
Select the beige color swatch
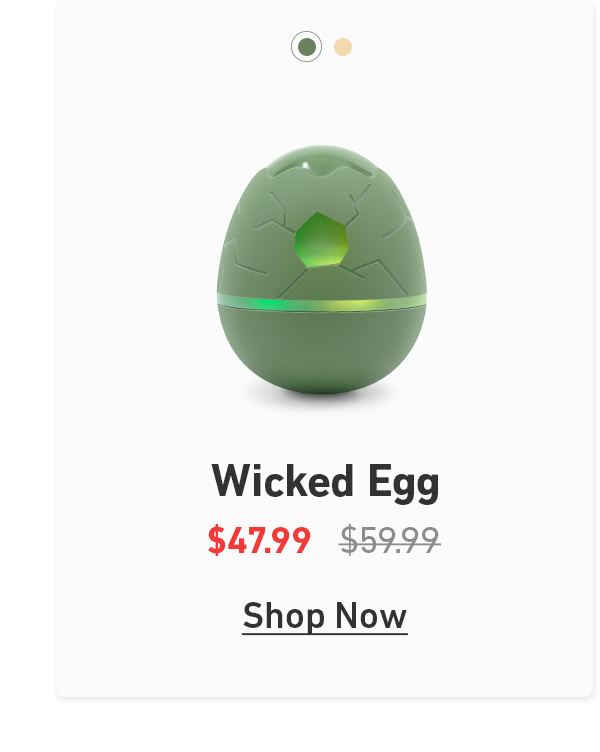click(343, 47)
